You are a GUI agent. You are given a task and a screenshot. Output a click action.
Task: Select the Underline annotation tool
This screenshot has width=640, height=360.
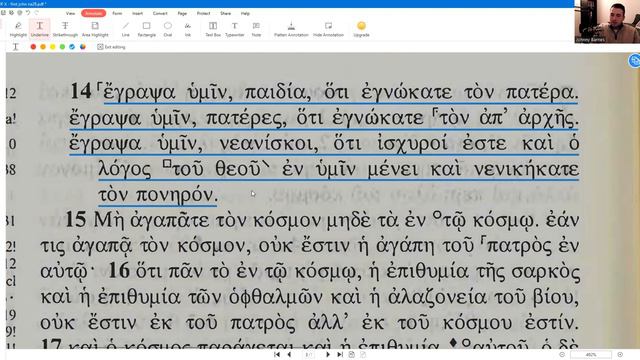(40, 29)
